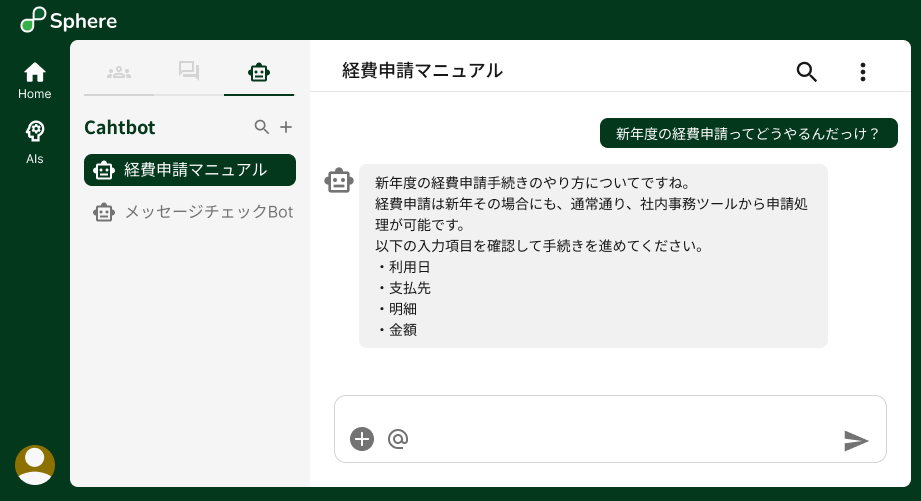Go to Home in sidebar
Image resolution: width=921 pixels, height=501 pixels.
35,80
